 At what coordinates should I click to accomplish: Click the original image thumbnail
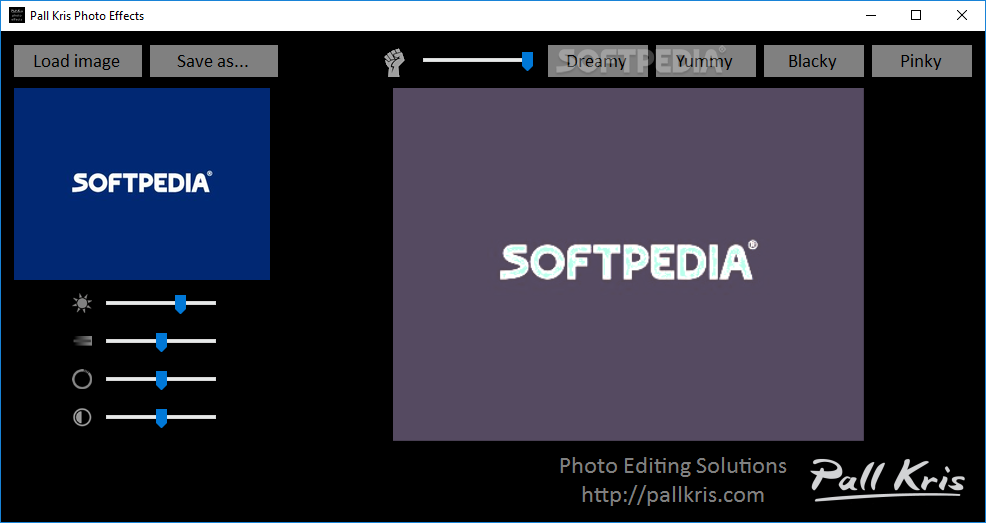coord(142,184)
